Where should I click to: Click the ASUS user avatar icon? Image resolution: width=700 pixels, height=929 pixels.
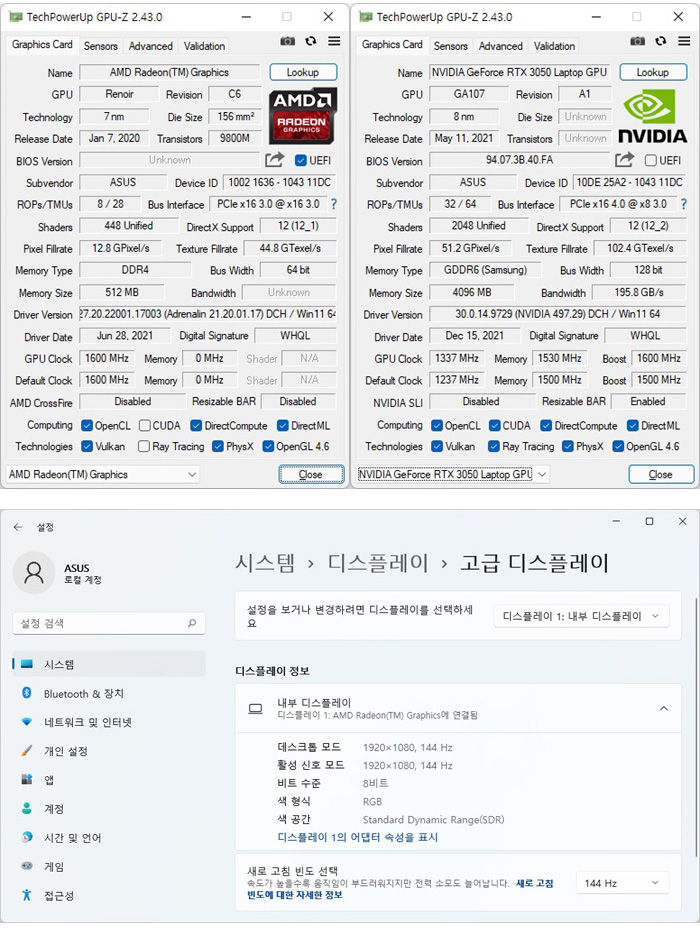pos(34,573)
